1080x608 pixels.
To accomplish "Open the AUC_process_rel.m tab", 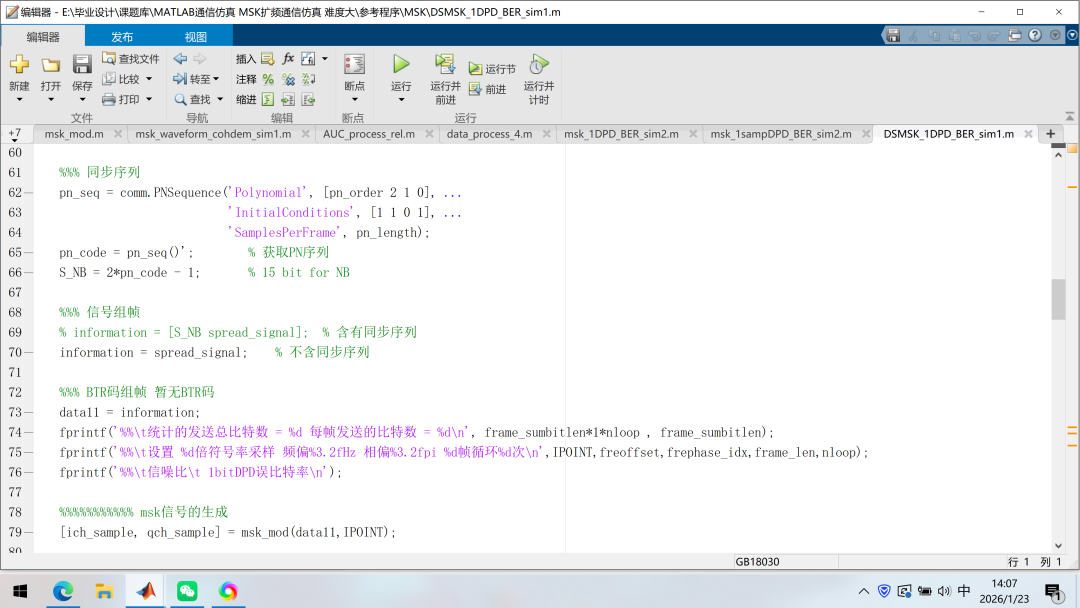I will (369, 134).
